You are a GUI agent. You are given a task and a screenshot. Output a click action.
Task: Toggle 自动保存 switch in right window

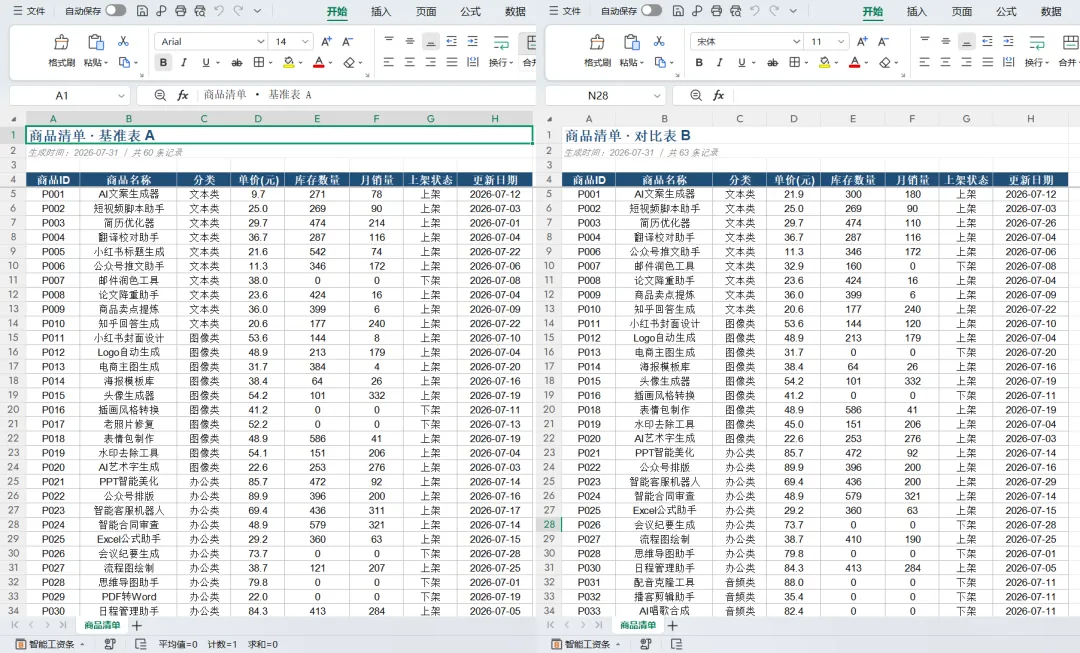652,10
